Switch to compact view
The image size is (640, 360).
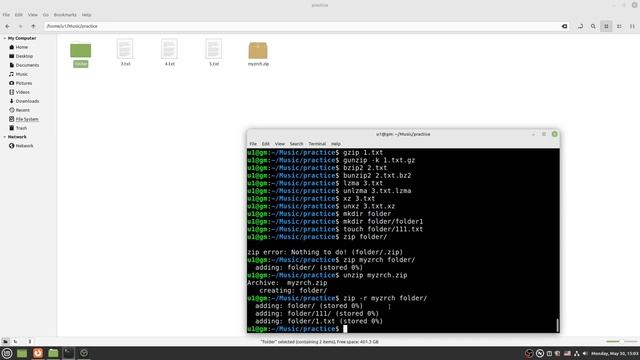pos(632,26)
